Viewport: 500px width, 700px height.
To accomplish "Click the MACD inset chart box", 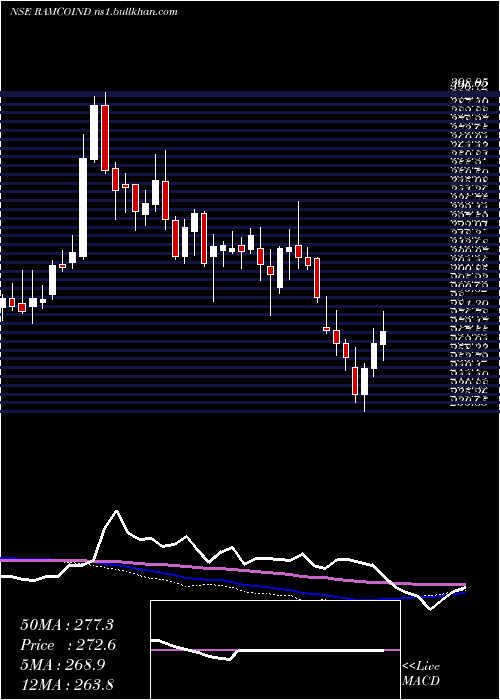I will click(275, 650).
